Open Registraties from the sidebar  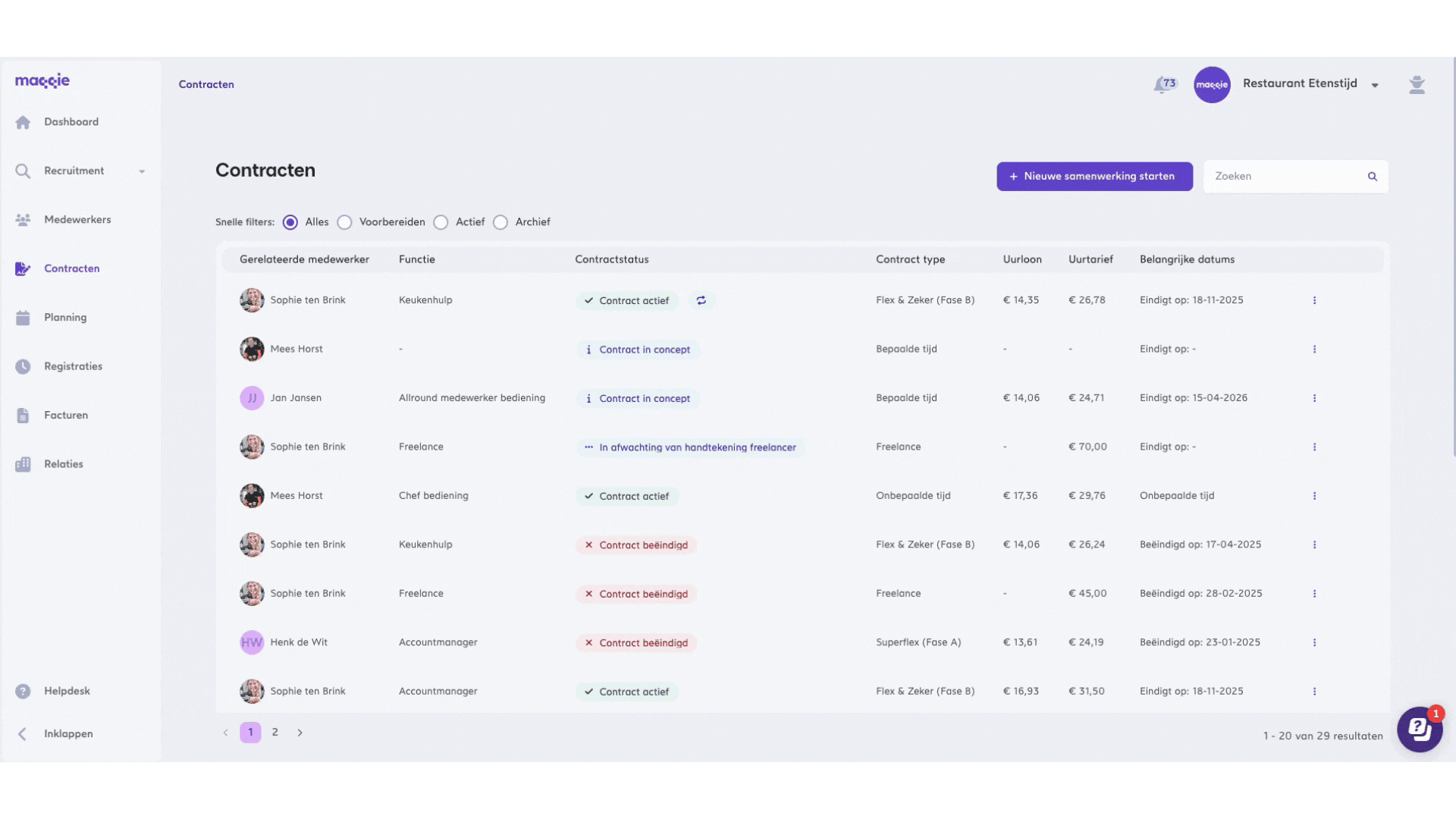click(73, 366)
